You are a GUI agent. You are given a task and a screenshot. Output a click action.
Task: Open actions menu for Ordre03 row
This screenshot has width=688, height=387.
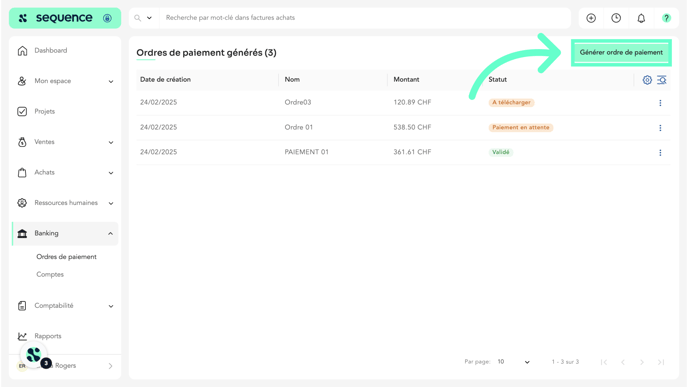[660, 103]
